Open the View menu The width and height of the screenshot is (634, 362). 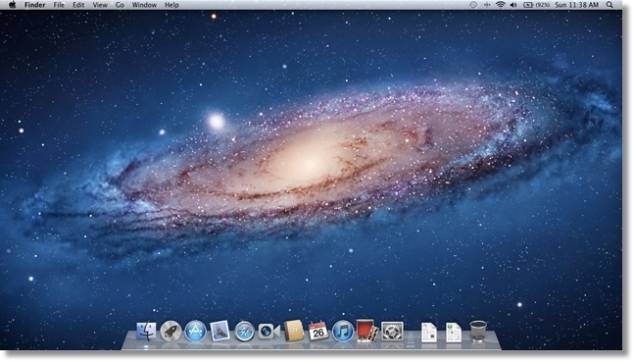coord(100,5)
